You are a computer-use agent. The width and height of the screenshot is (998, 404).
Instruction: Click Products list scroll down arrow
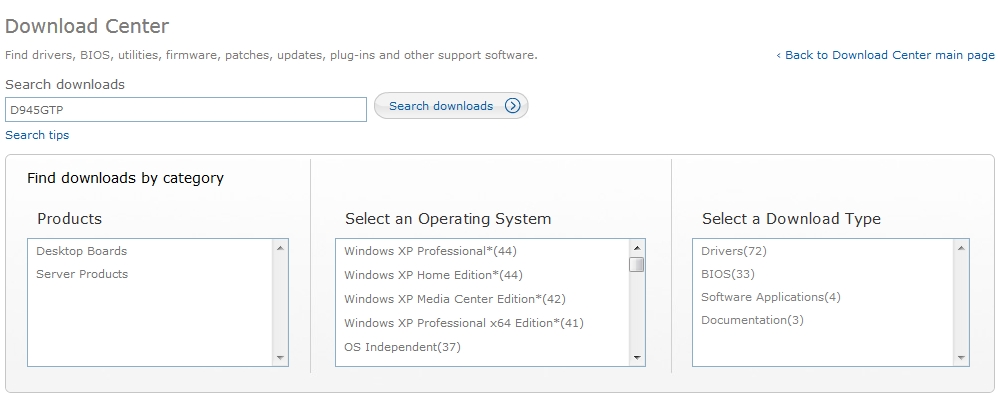pyautogui.click(x=280, y=358)
